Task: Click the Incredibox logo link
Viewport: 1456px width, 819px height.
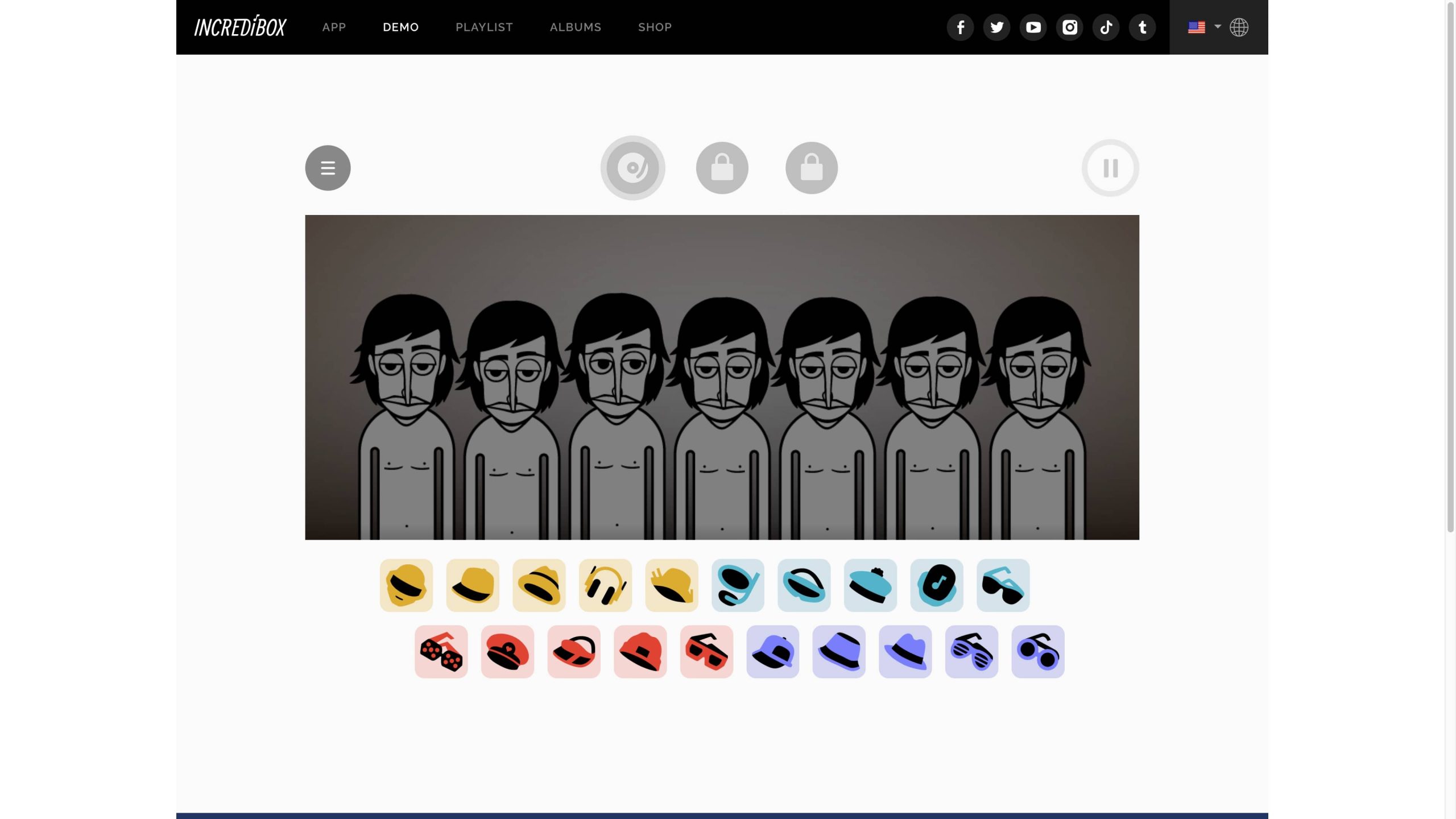Action: tap(240, 27)
